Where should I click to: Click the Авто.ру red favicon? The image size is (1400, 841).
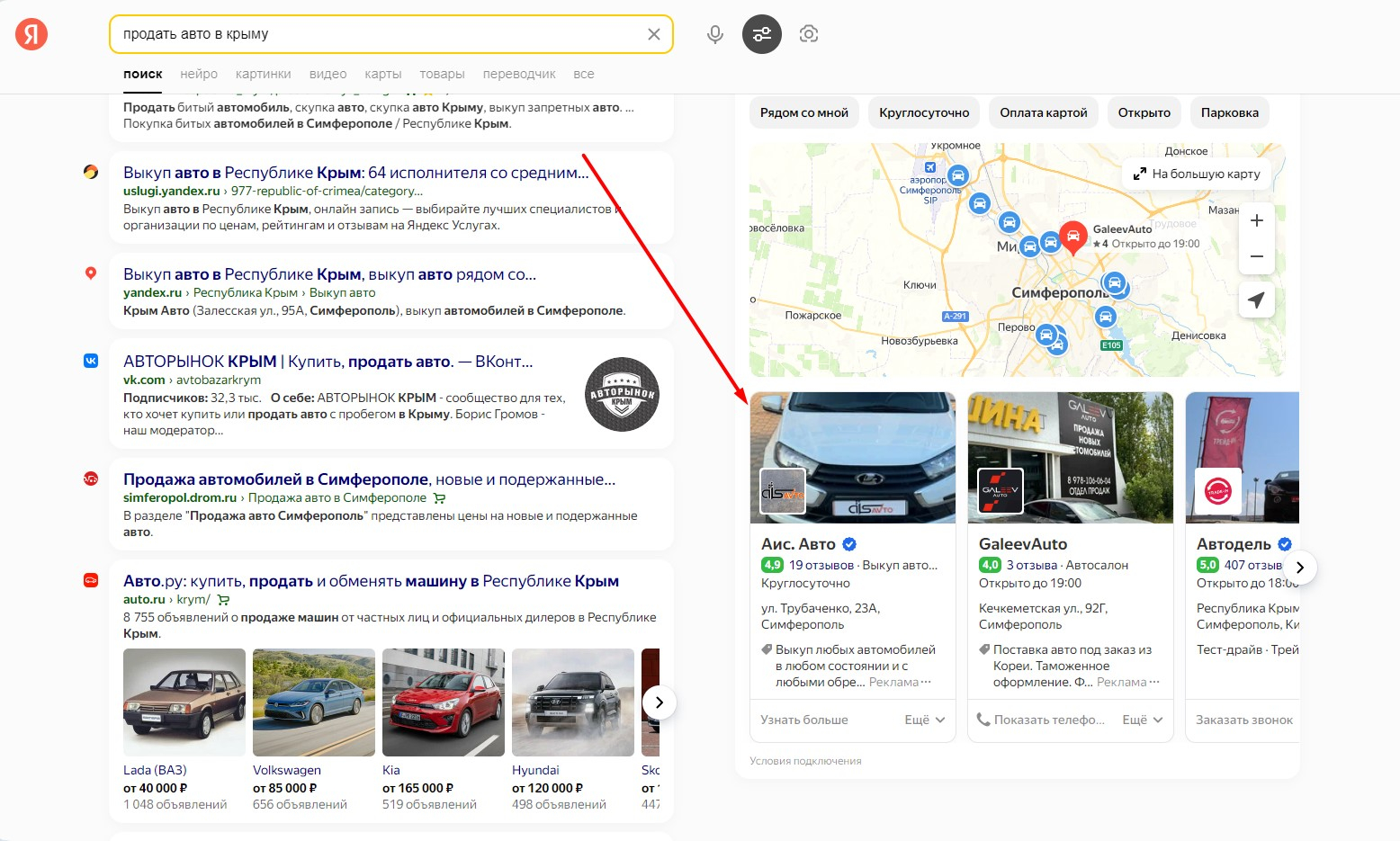(x=91, y=580)
